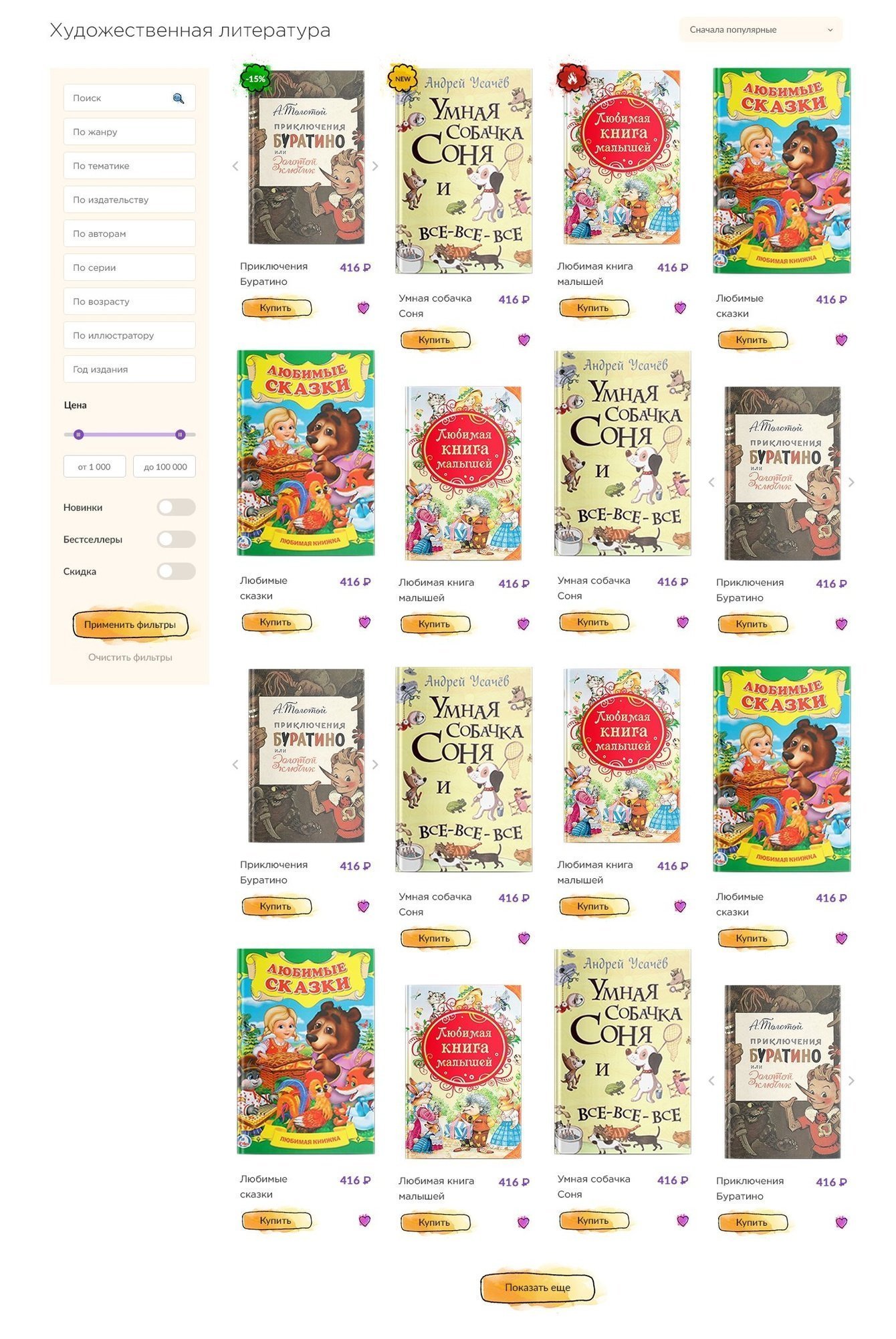Turn on the Скидка switch
This screenshot has width=896, height=1339.
tap(177, 571)
